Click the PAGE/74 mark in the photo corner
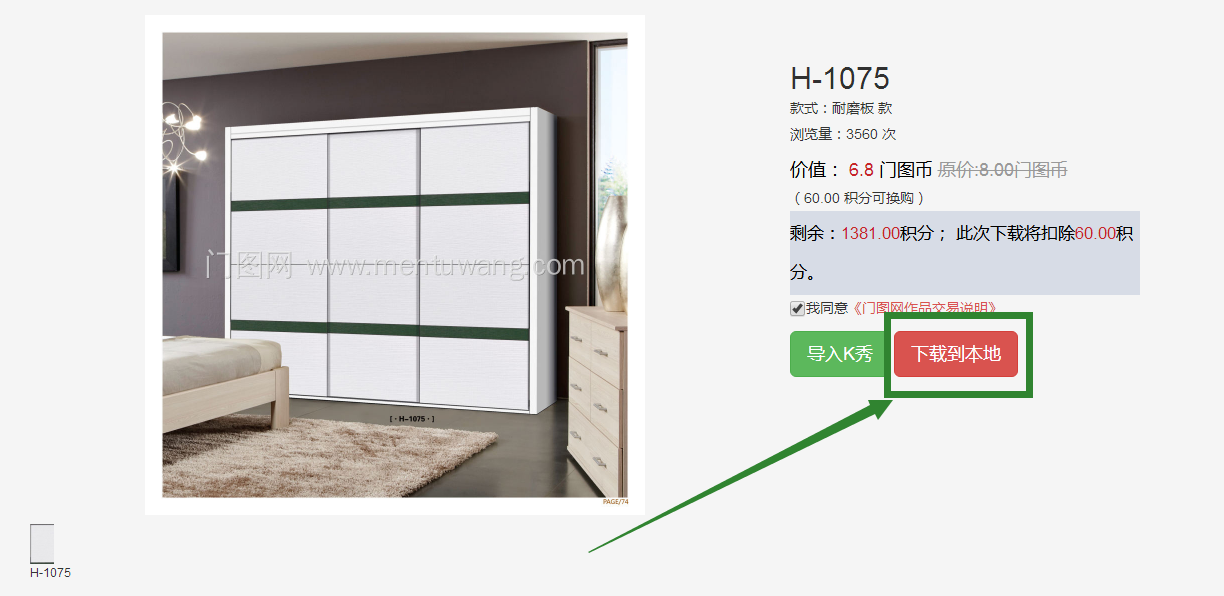The height and width of the screenshot is (596, 1224). [x=615, y=501]
